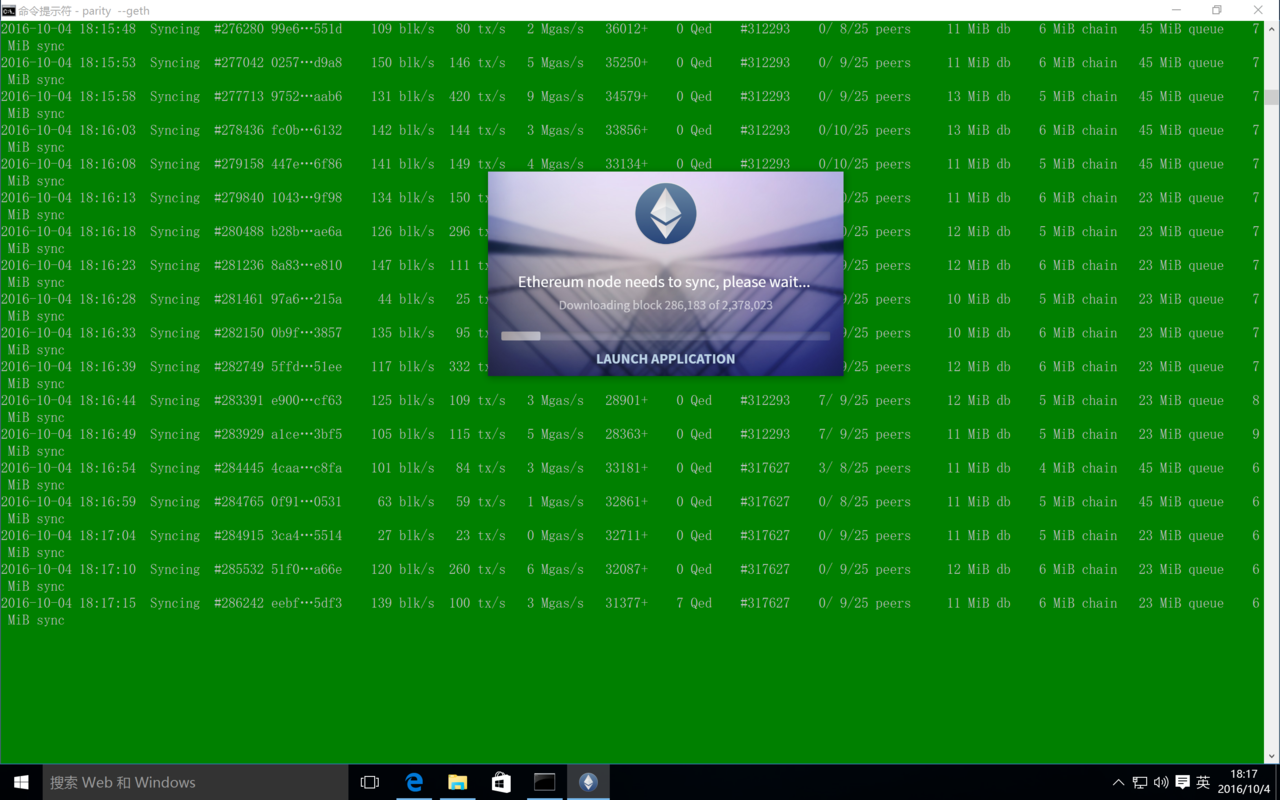This screenshot has height=800, width=1280.
Task: Click the "7 Qed" value in the last line
Action: (694, 604)
